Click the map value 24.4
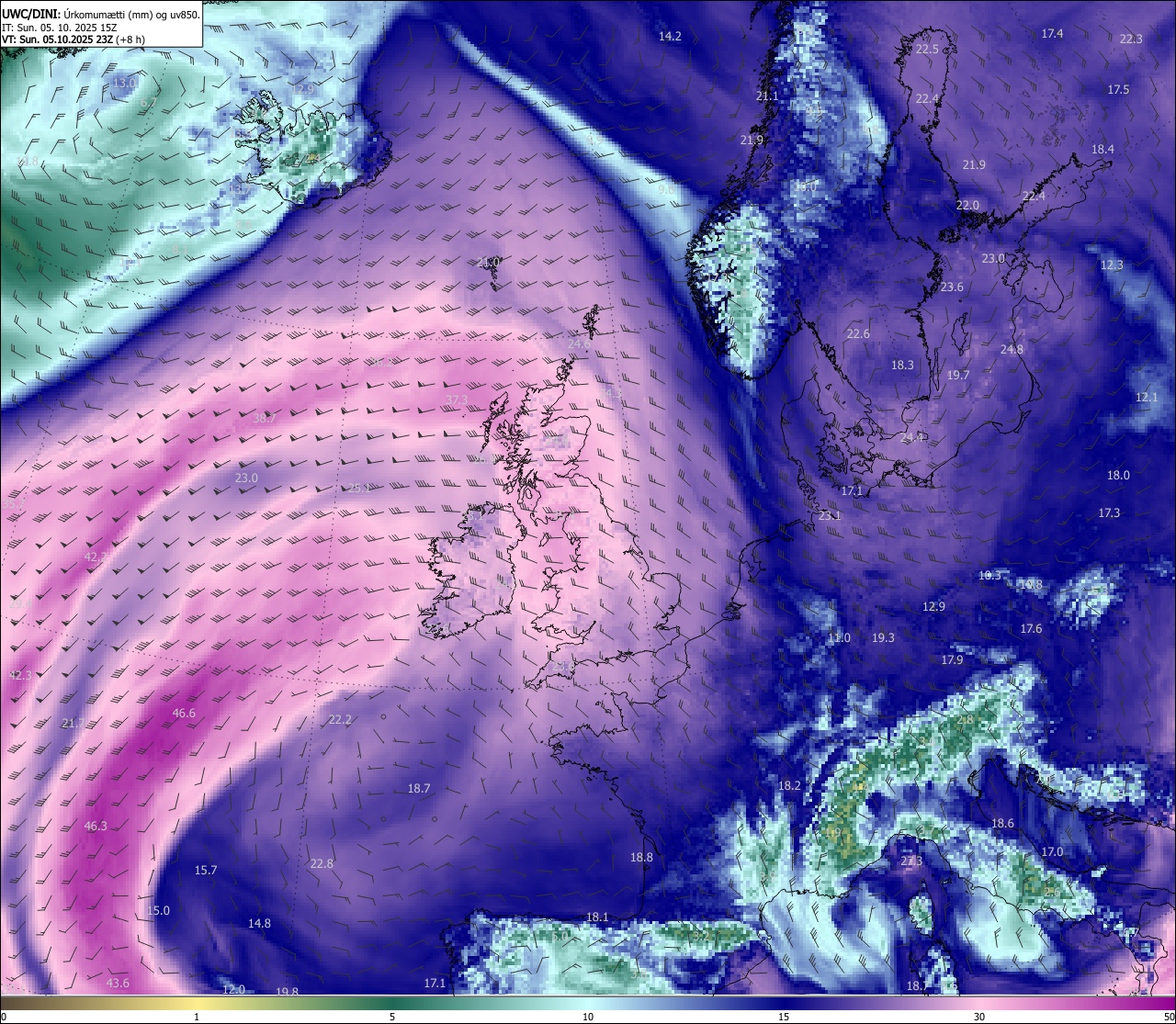1176x1024 pixels. pyautogui.click(x=911, y=438)
